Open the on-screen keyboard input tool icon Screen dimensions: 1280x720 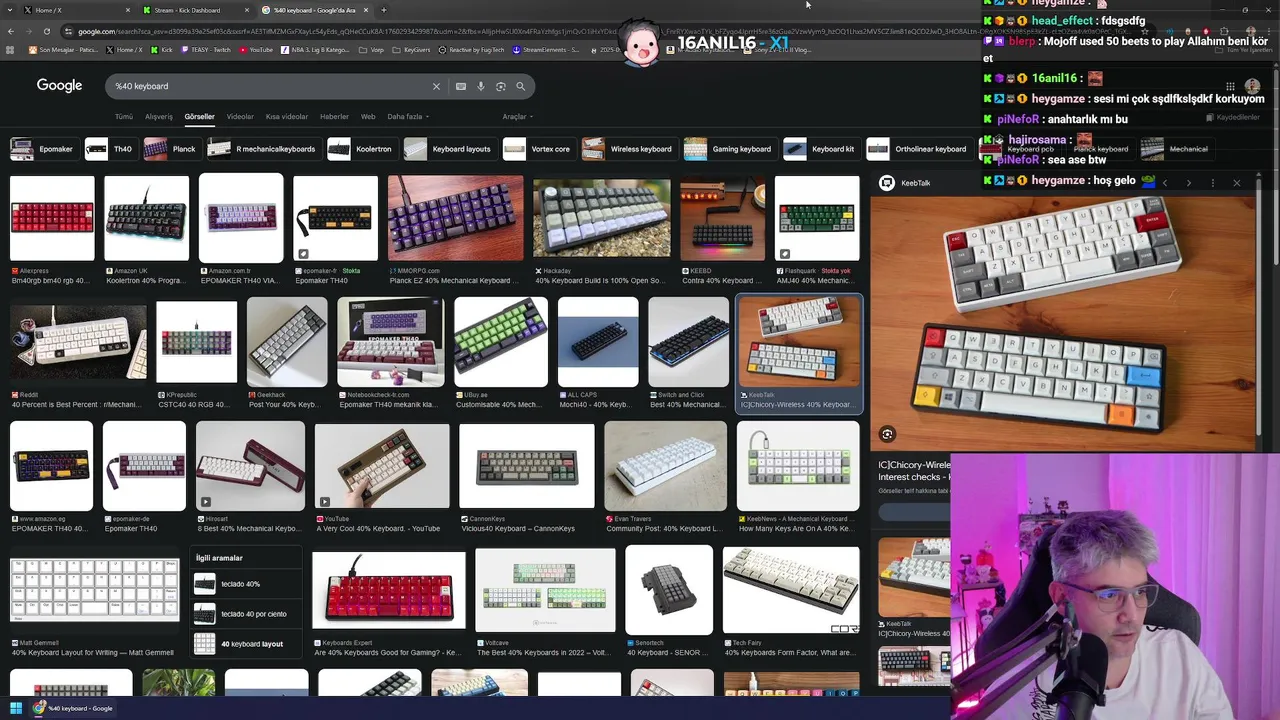(x=461, y=86)
